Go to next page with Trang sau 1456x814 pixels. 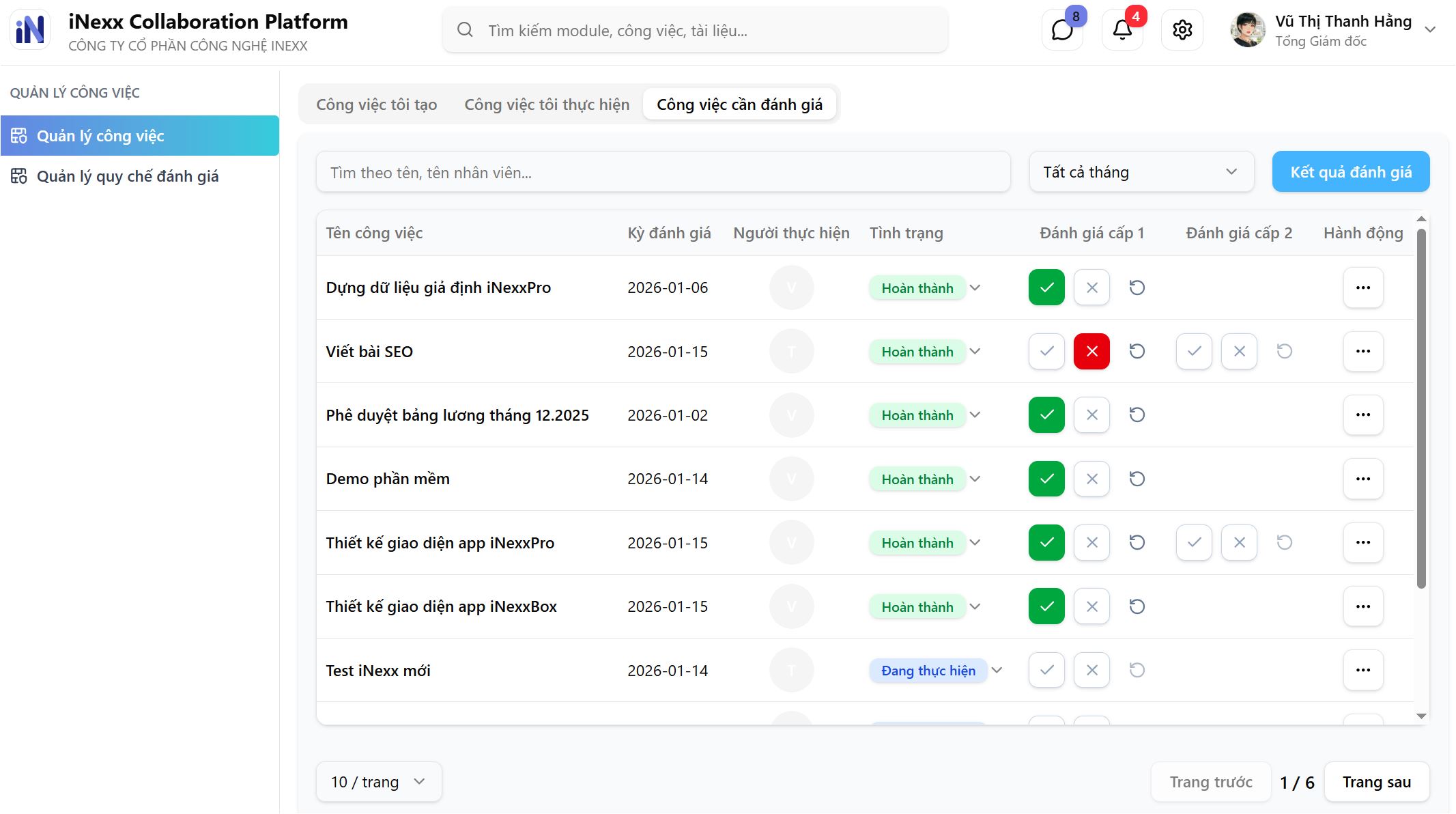(1376, 782)
